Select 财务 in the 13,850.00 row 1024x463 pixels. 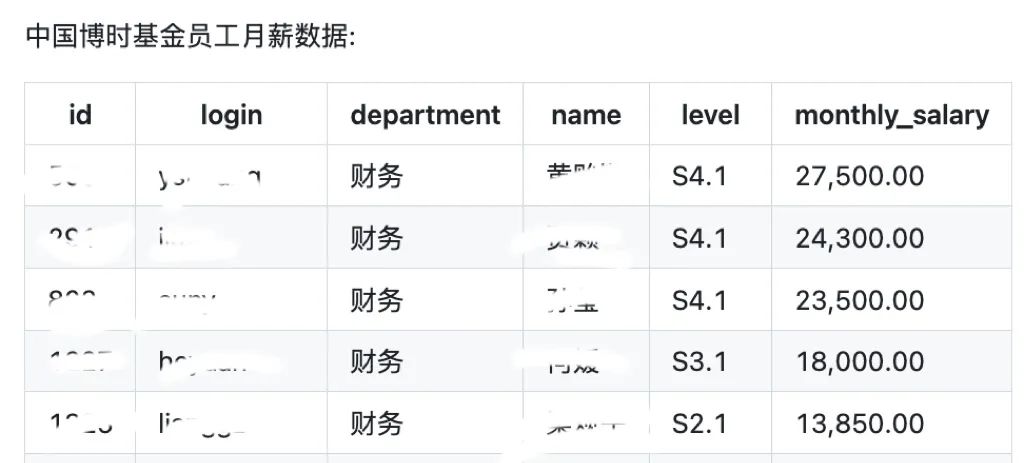[376, 424]
